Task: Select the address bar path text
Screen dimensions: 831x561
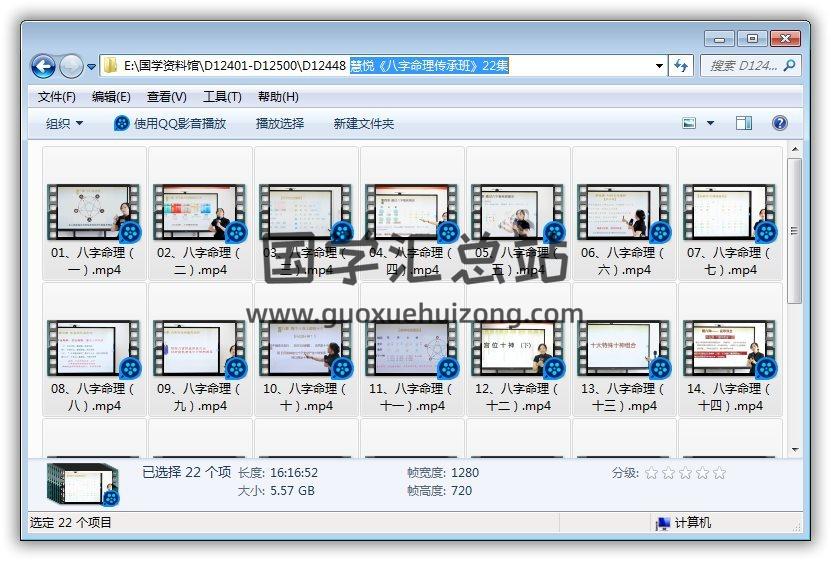Action: [x=316, y=66]
